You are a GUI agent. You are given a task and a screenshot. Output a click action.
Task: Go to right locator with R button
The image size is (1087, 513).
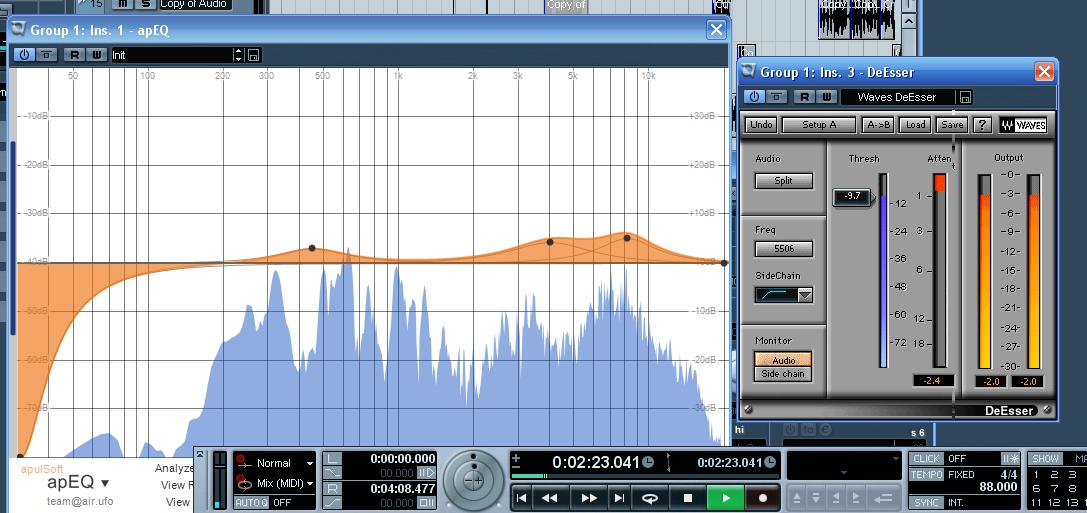(x=333, y=488)
